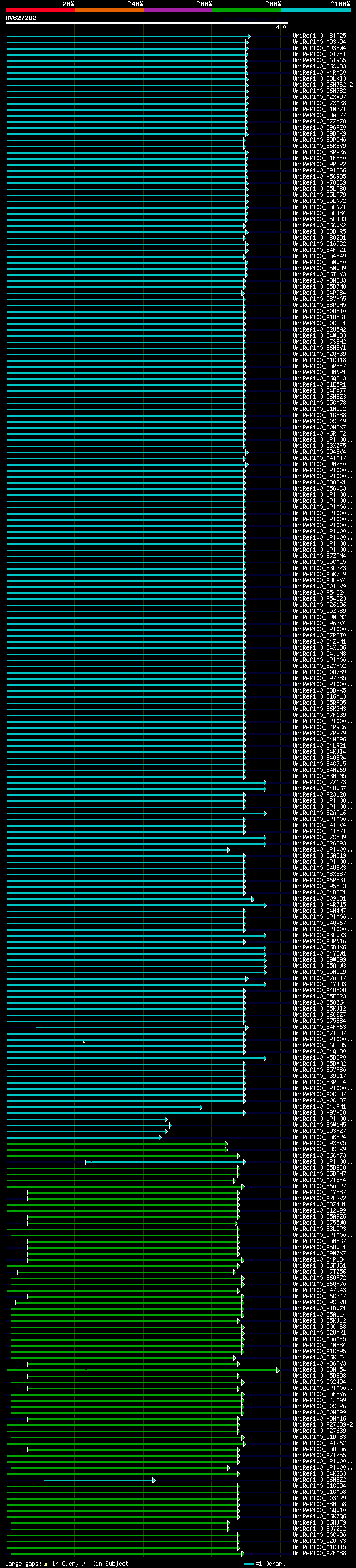
Task: Click the red 20% identity legend segment
Action: tap(39, 10)
